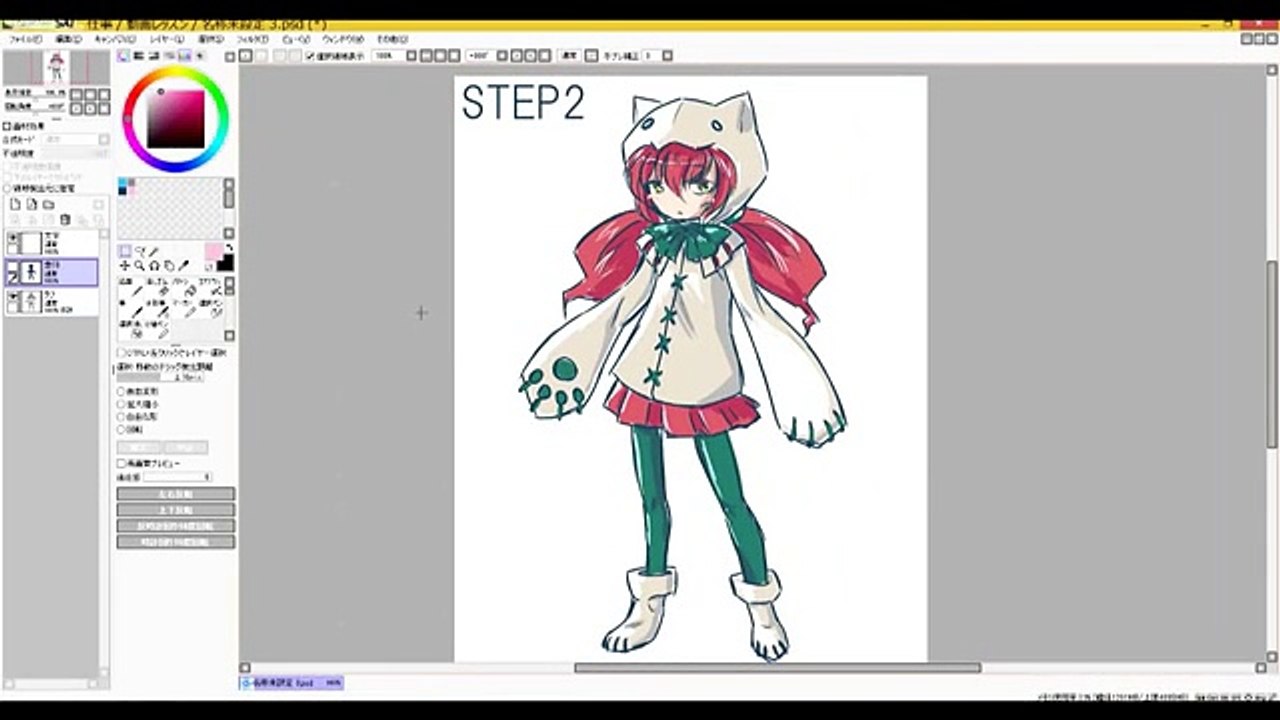This screenshot has width=1280, height=720.
Task: Select the Move tool
Action: (125, 266)
